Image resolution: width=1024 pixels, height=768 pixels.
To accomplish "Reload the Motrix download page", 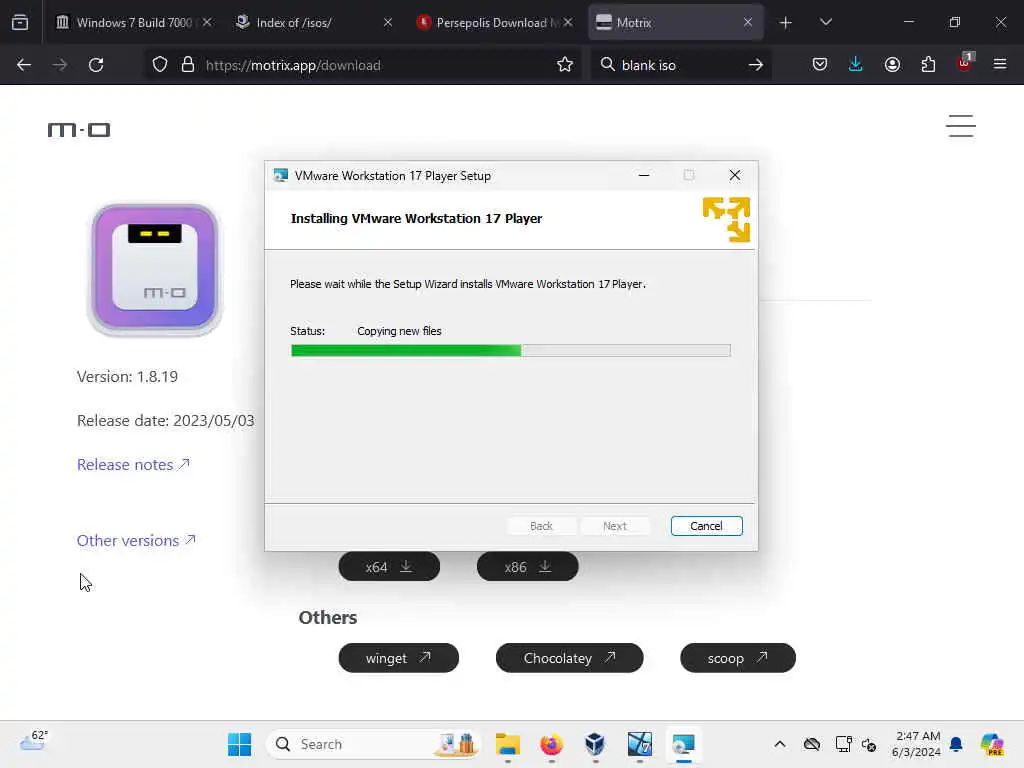I will pos(96,65).
